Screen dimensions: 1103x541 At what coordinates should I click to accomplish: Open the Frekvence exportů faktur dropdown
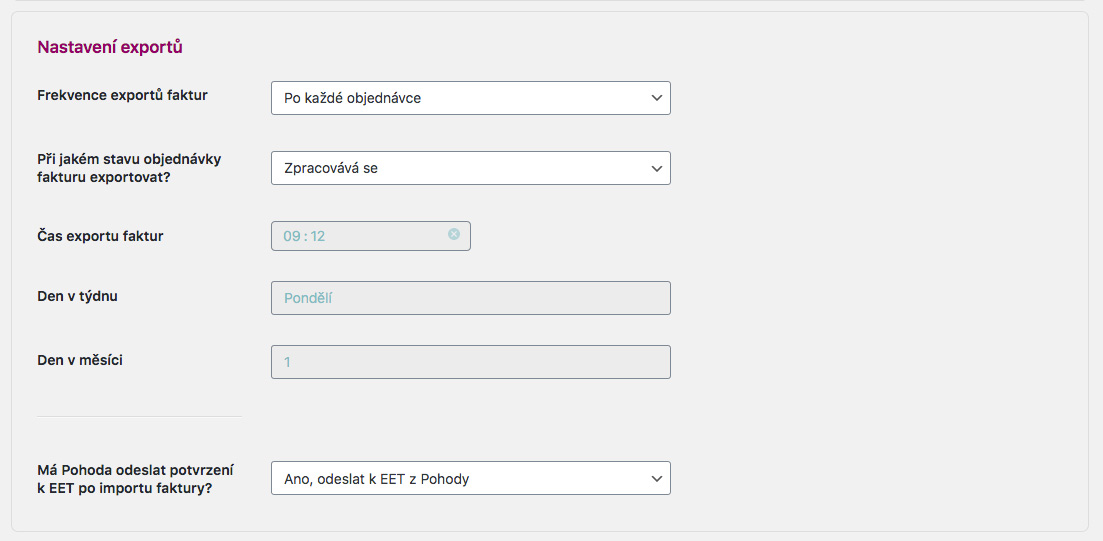(x=471, y=98)
